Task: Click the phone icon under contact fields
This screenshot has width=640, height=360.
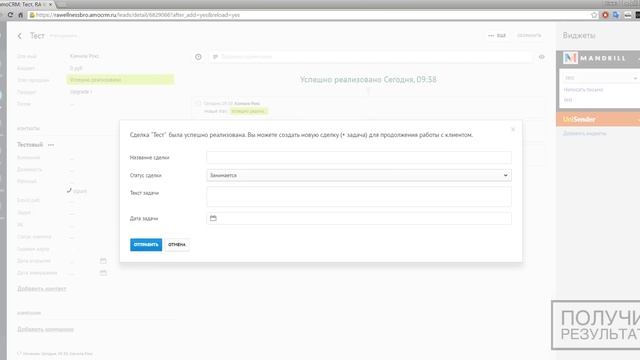Action: (x=69, y=190)
